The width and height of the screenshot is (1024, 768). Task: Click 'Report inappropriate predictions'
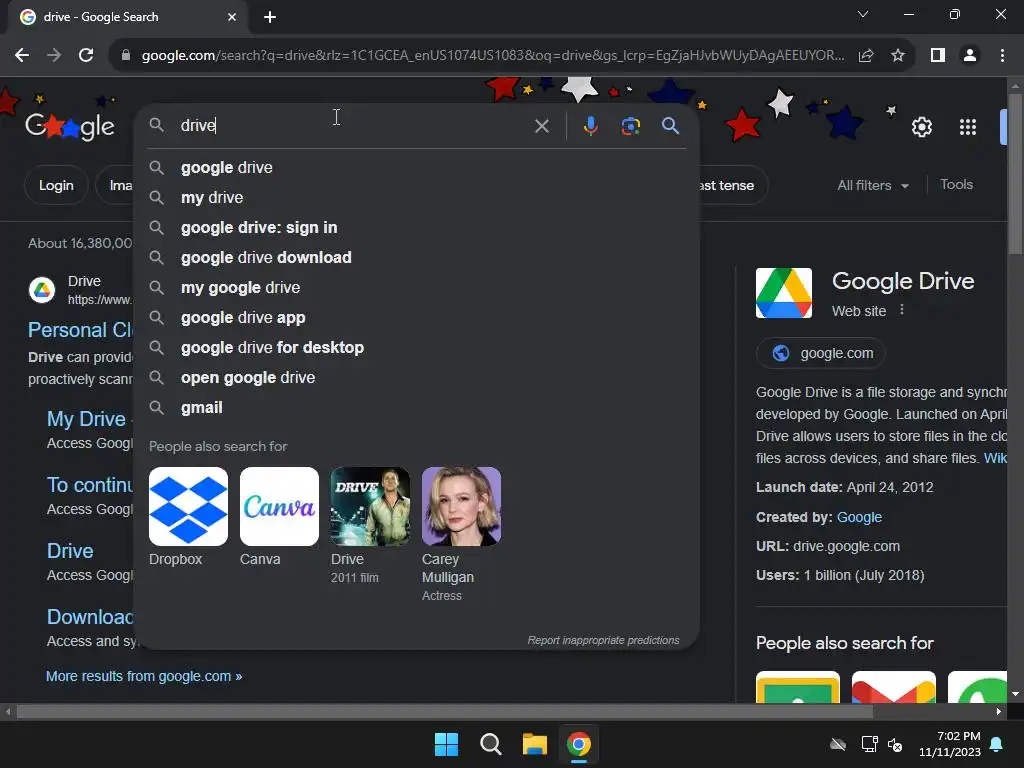pos(603,640)
